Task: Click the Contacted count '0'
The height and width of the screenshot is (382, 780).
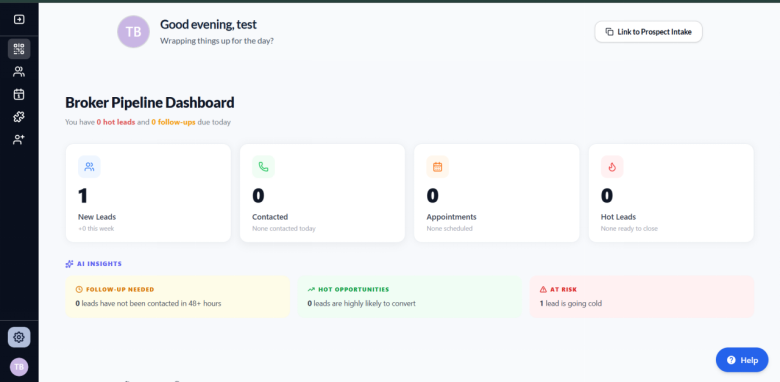Action: (x=258, y=195)
